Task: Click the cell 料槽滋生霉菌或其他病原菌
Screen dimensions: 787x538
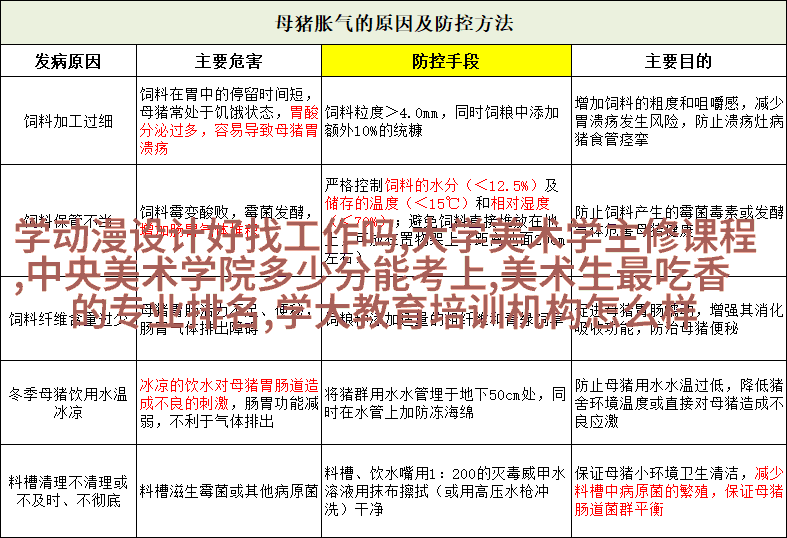Action: [x=229, y=491]
